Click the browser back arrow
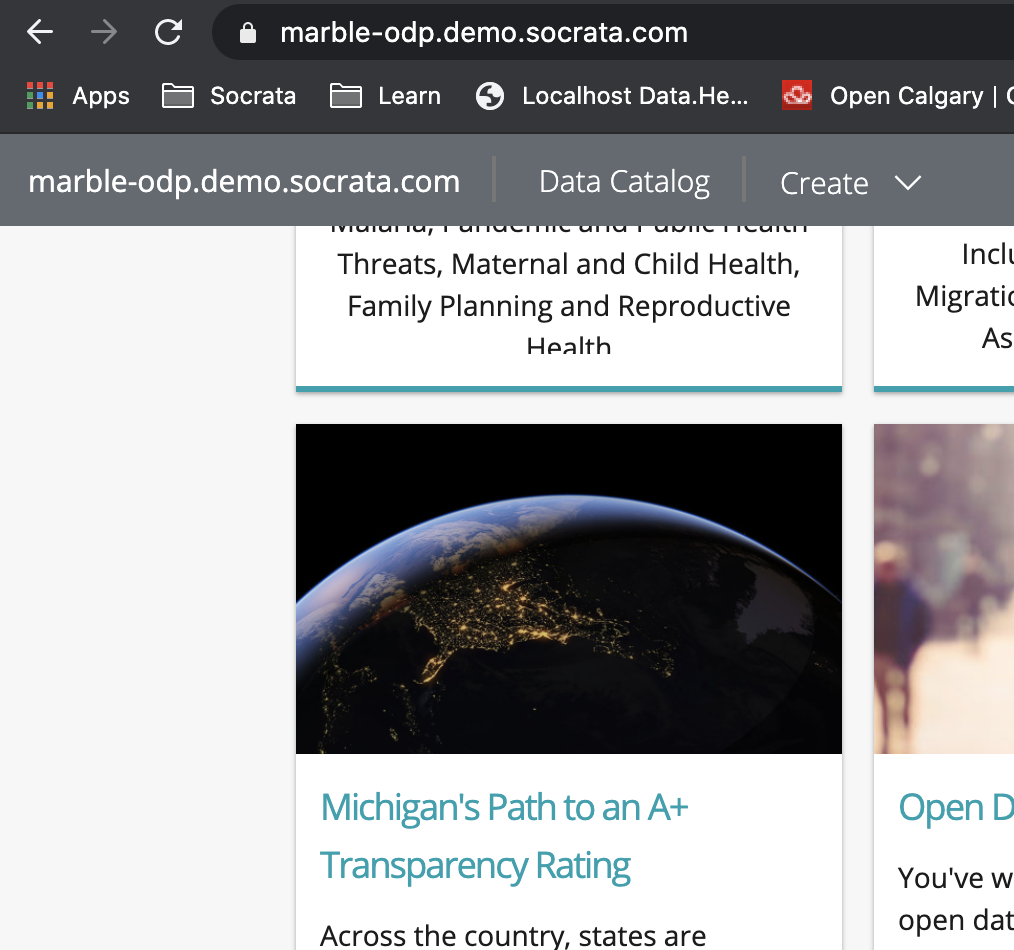 pos(39,32)
